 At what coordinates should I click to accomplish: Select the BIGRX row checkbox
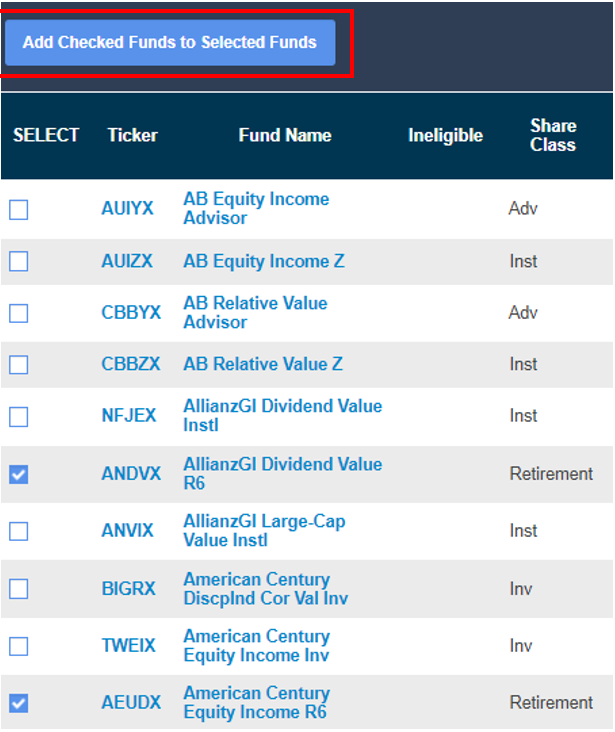[x=19, y=589]
